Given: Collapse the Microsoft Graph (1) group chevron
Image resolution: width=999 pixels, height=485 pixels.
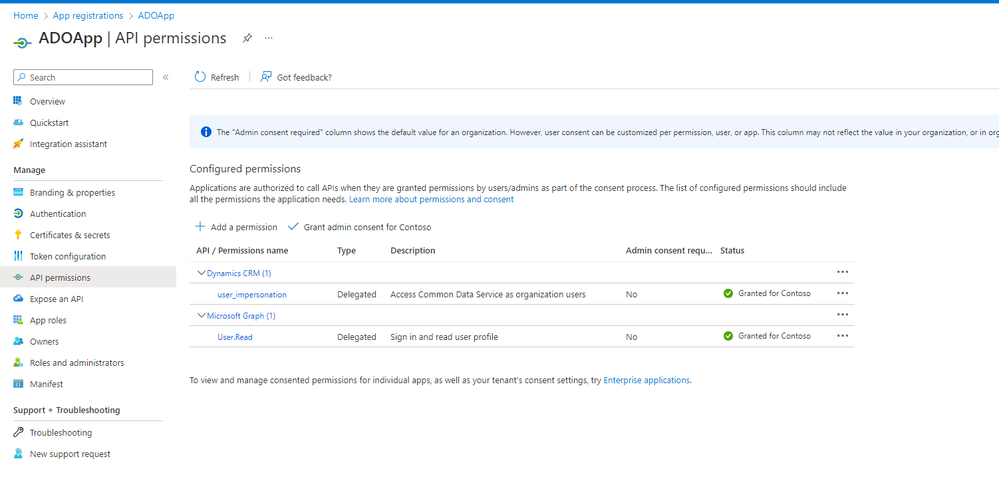Looking at the screenshot, I should tap(201, 315).
